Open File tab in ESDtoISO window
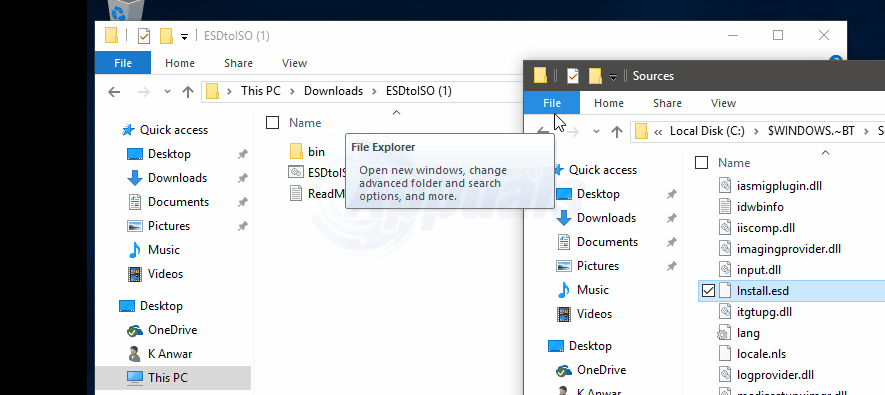This screenshot has width=885, height=395. pyautogui.click(x=122, y=63)
